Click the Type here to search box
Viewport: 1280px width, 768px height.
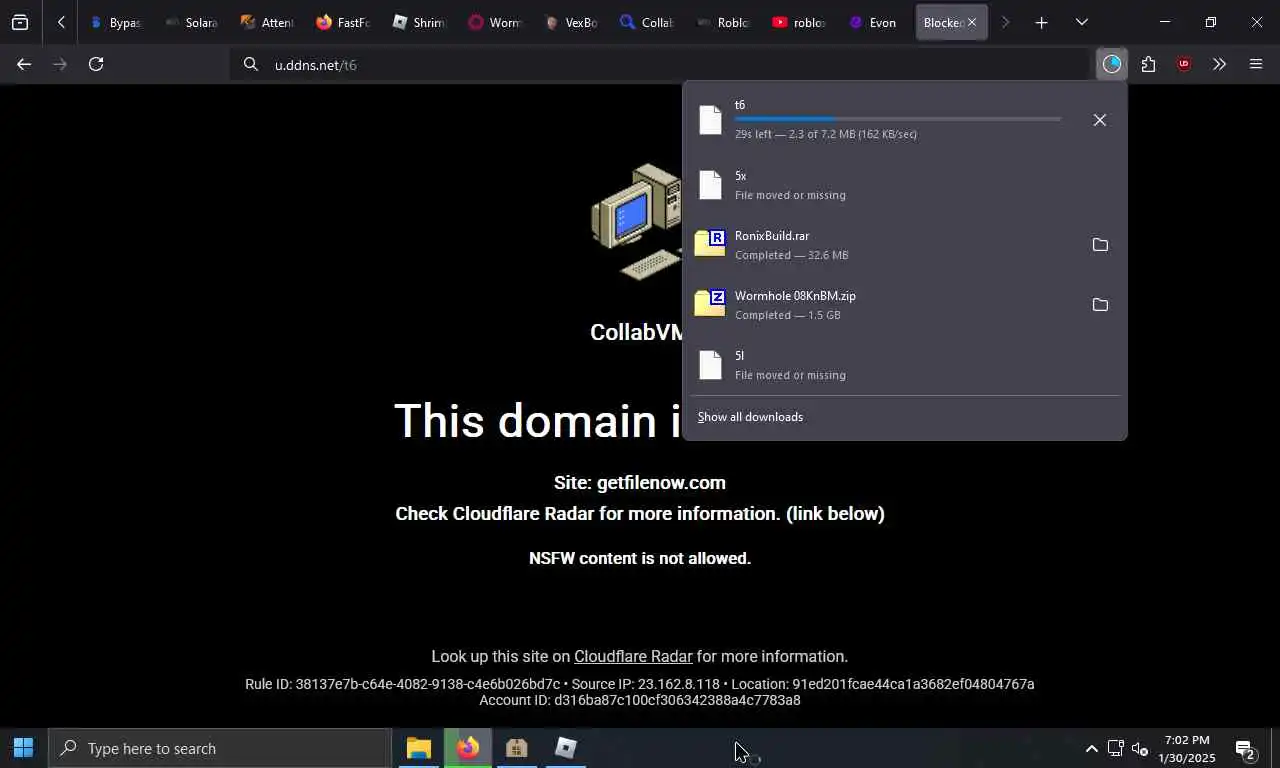click(220, 748)
